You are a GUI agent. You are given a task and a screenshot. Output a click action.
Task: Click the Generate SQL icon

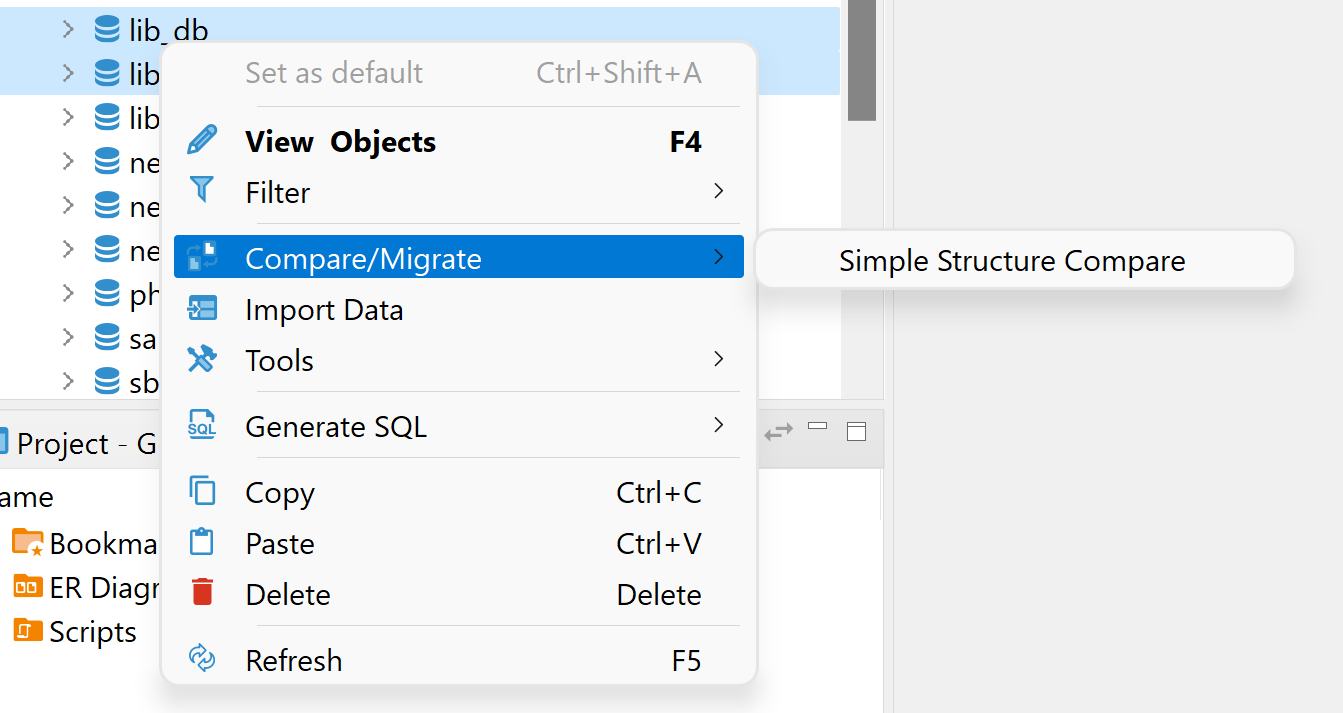[203, 426]
